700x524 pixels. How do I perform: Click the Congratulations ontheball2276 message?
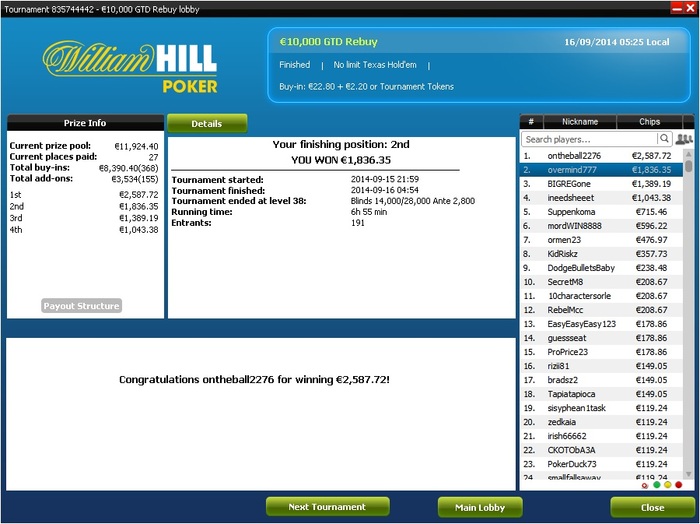click(x=254, y=379)
